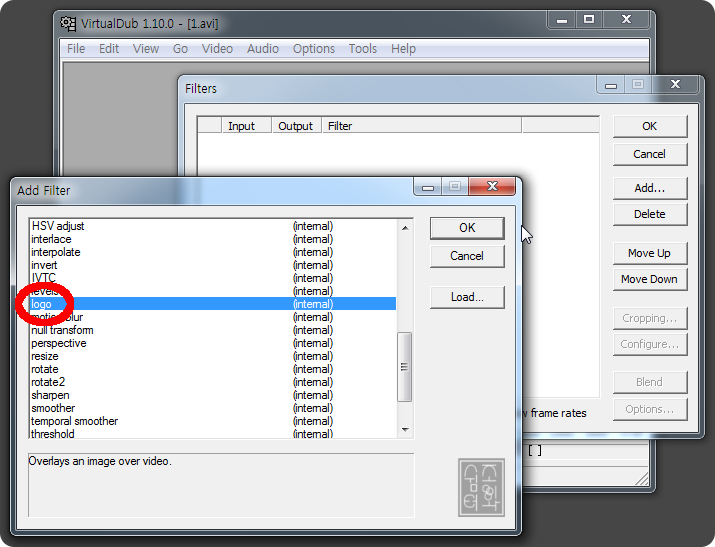Minimize the VirtualDub main window
Screen dimensions: 715x547
[562, 20]
